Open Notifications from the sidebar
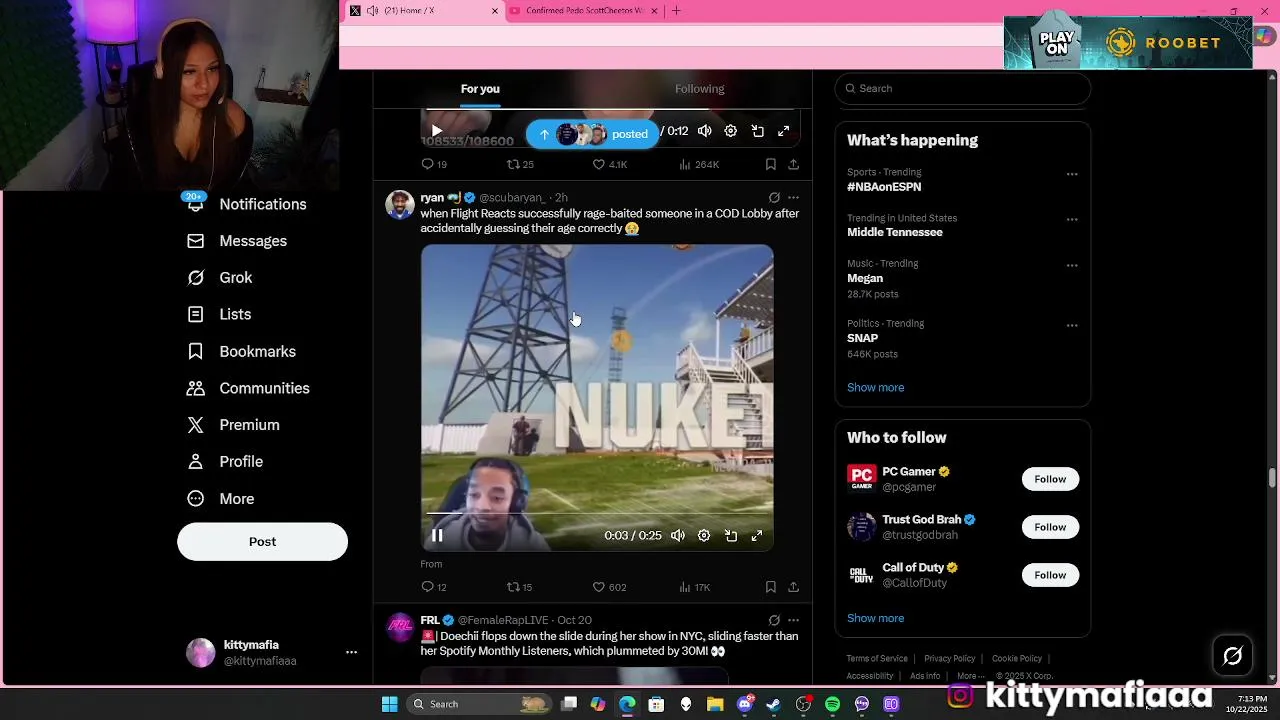The image size is (1280, 720). click(x=247, y=204)
